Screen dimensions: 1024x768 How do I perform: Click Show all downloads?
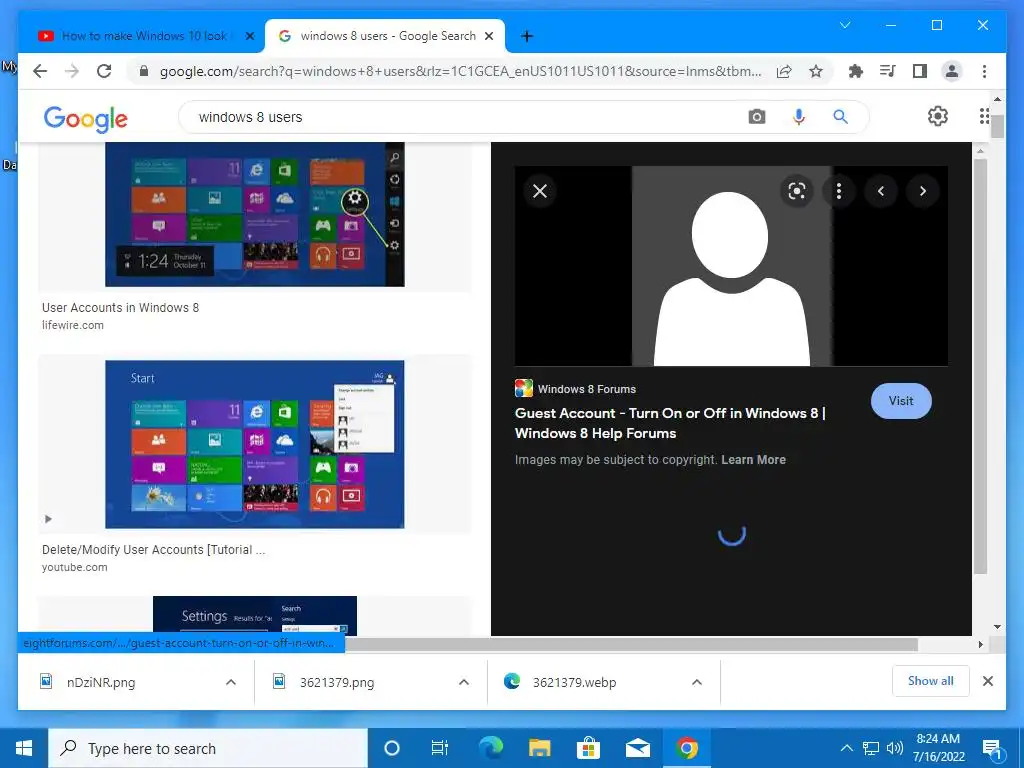(931, 681)
